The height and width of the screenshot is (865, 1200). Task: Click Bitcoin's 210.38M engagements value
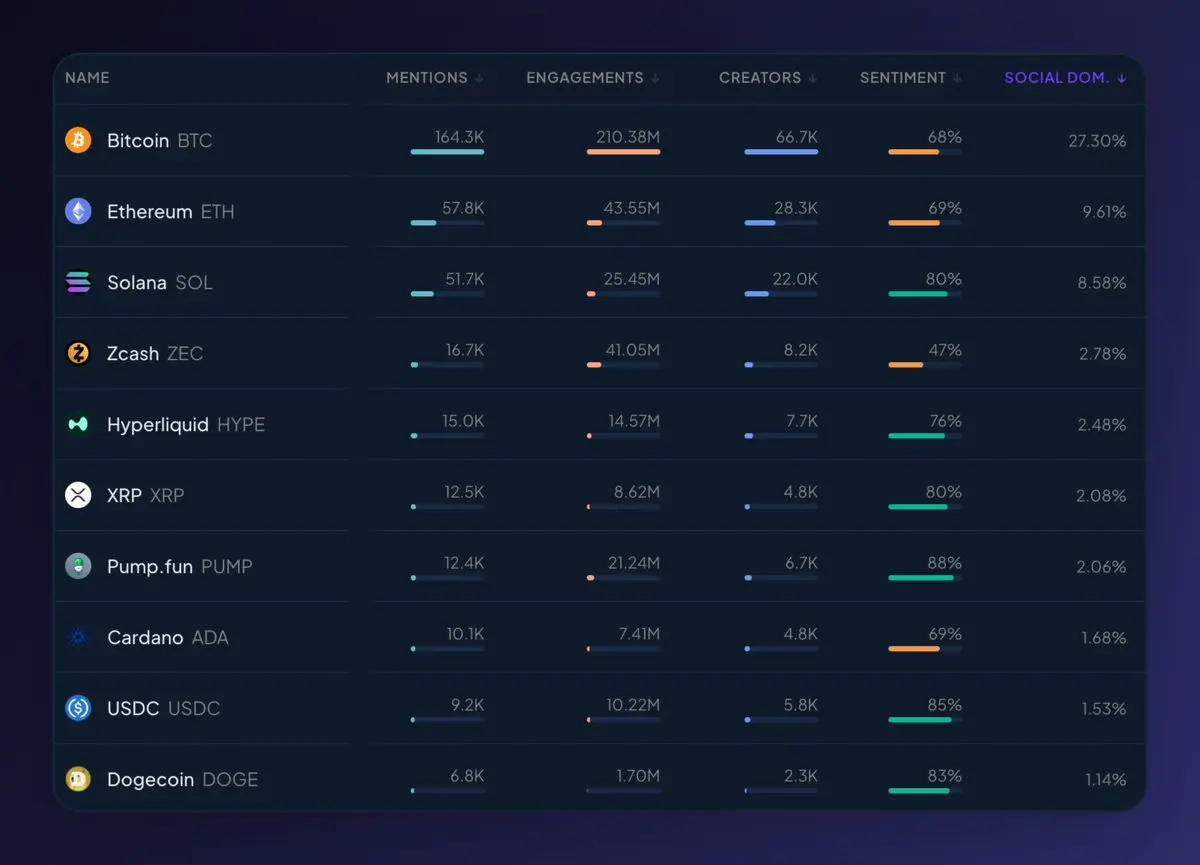pos(626,137)
